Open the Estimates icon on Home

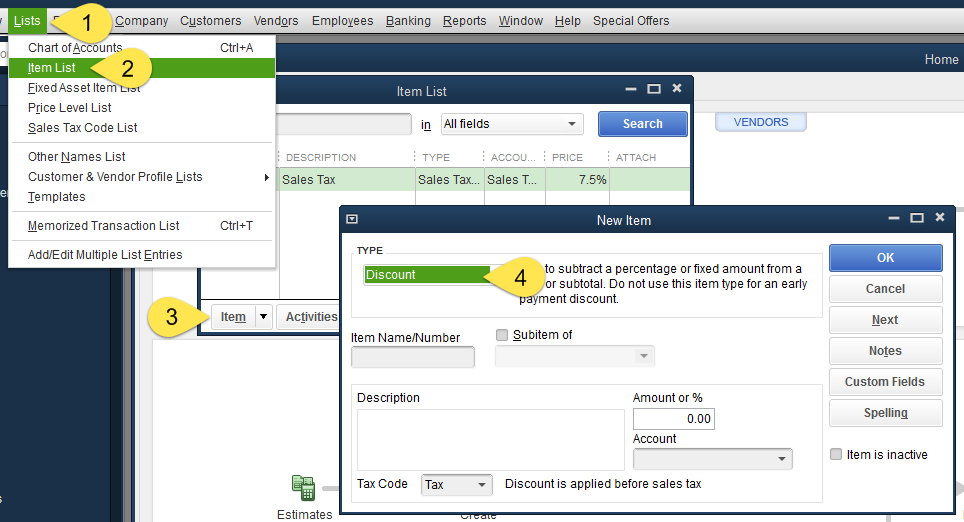[304, 487]
